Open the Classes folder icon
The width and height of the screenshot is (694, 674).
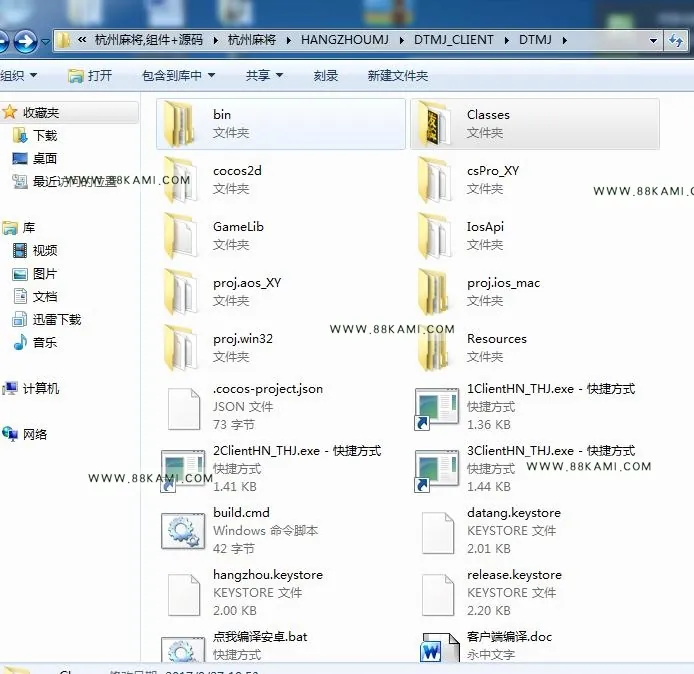[434, 124]
